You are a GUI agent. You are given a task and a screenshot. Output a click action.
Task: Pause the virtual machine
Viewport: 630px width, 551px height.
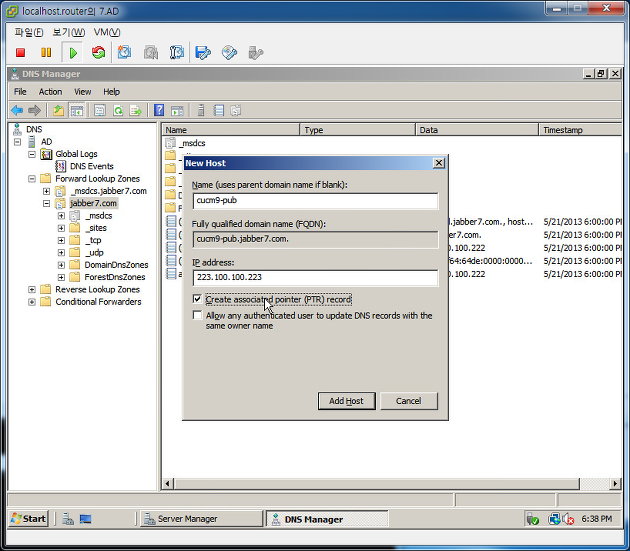tap(46, 53)
